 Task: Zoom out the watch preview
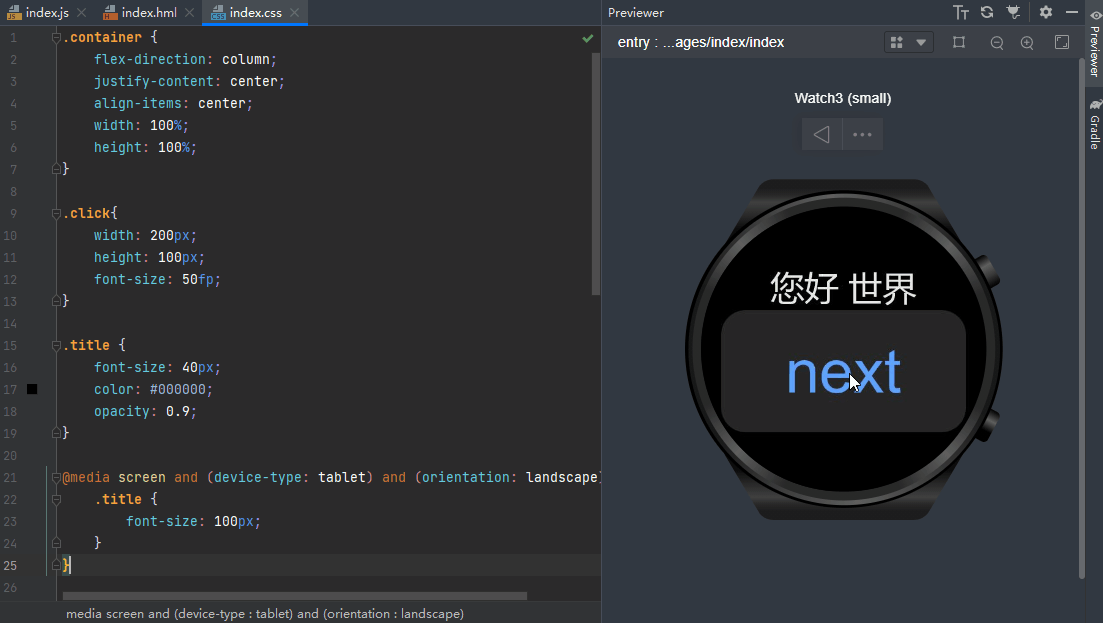997,43
